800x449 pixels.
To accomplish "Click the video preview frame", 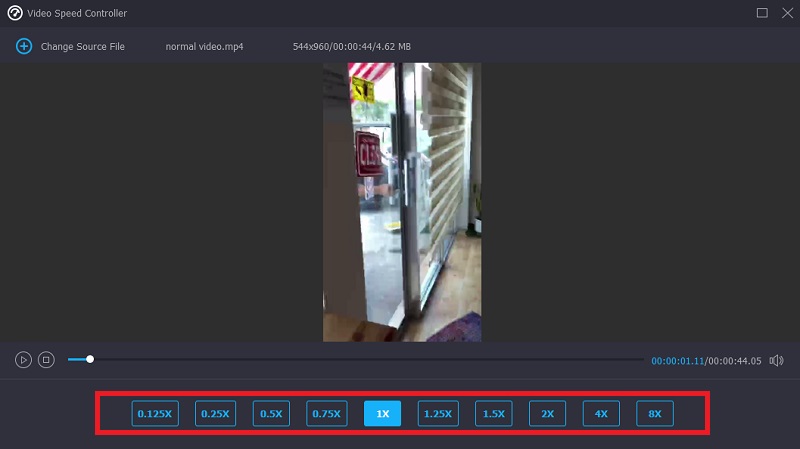I will pyautogui.click(x=402, y=202).
